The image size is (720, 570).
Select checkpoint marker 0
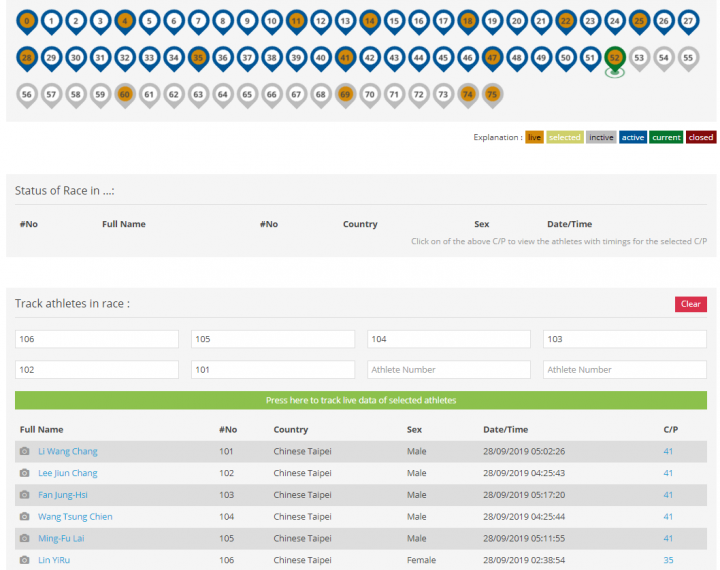click(27, 22)
